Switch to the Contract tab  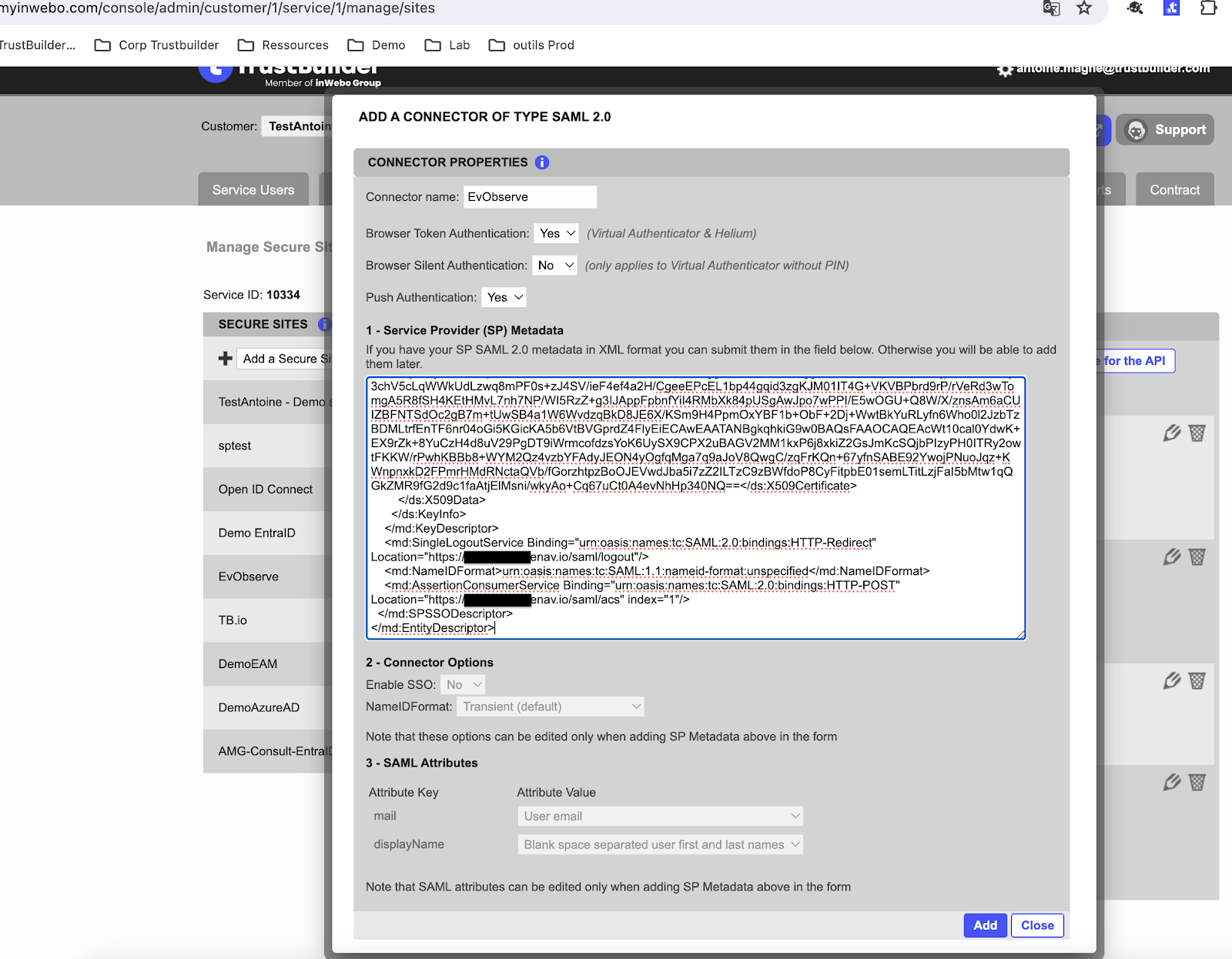coord(1175,189)
